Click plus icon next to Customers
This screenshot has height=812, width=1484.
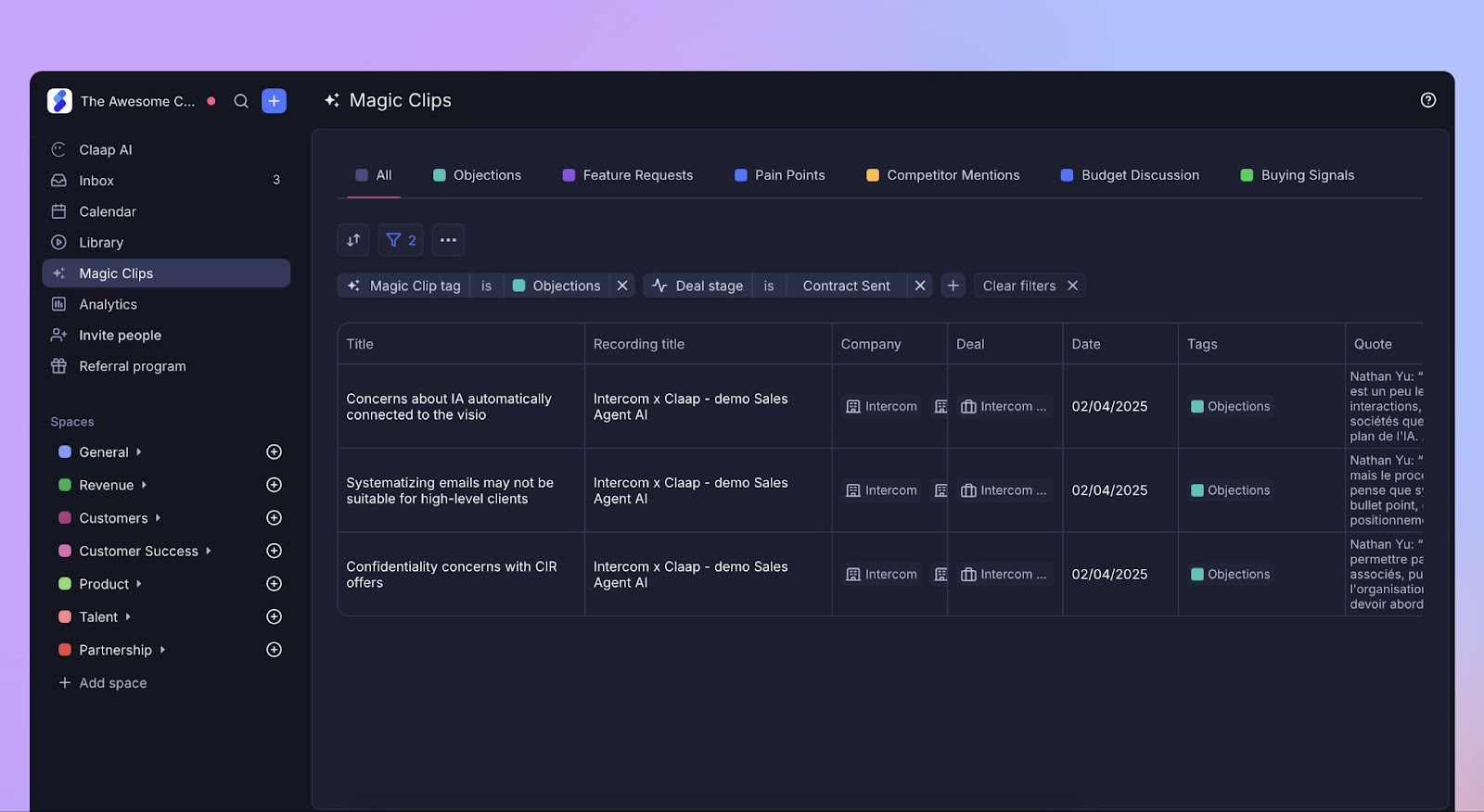click(x=274, y=518)
